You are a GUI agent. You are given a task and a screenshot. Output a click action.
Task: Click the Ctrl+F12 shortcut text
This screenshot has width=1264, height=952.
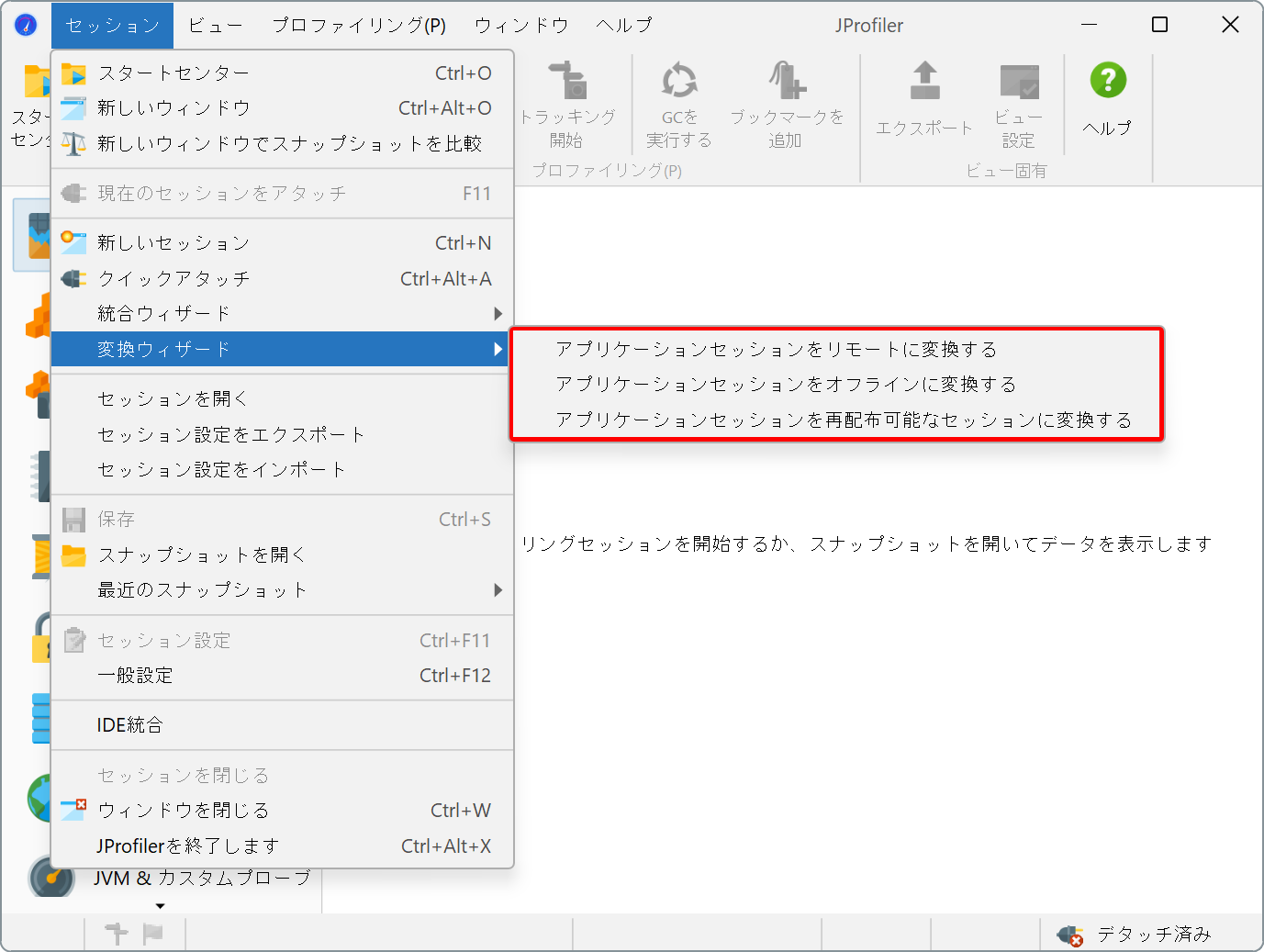[x=455, y=676]
